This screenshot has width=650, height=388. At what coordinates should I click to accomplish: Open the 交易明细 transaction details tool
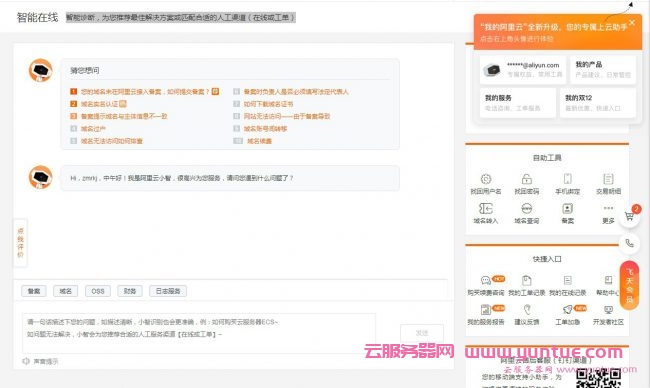(x=608, y=184)
